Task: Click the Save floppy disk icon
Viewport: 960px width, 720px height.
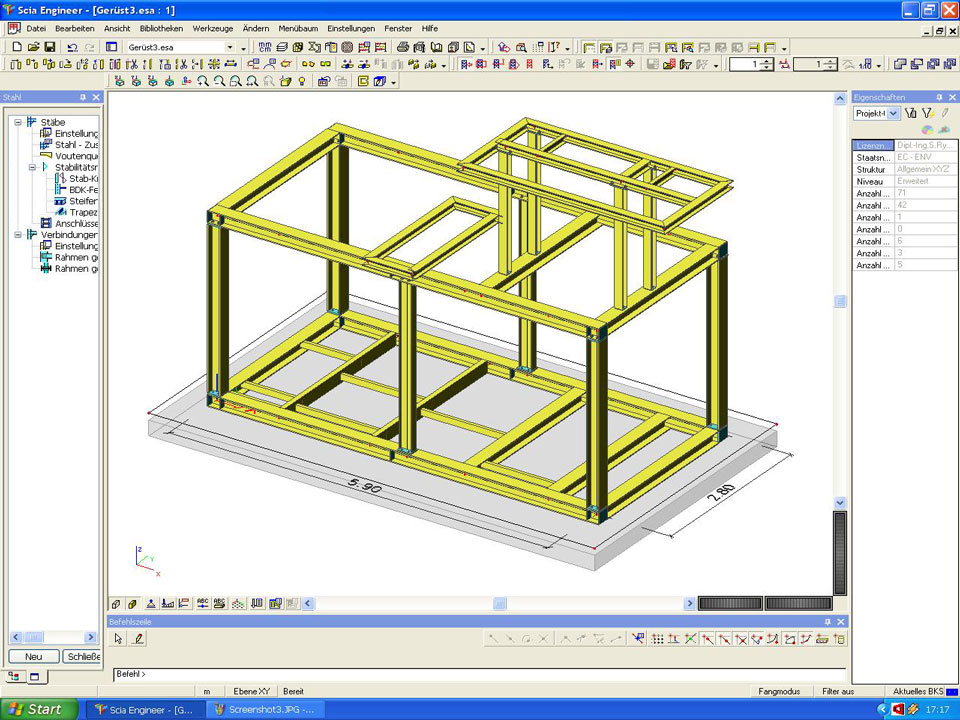Action: point(49,47)
